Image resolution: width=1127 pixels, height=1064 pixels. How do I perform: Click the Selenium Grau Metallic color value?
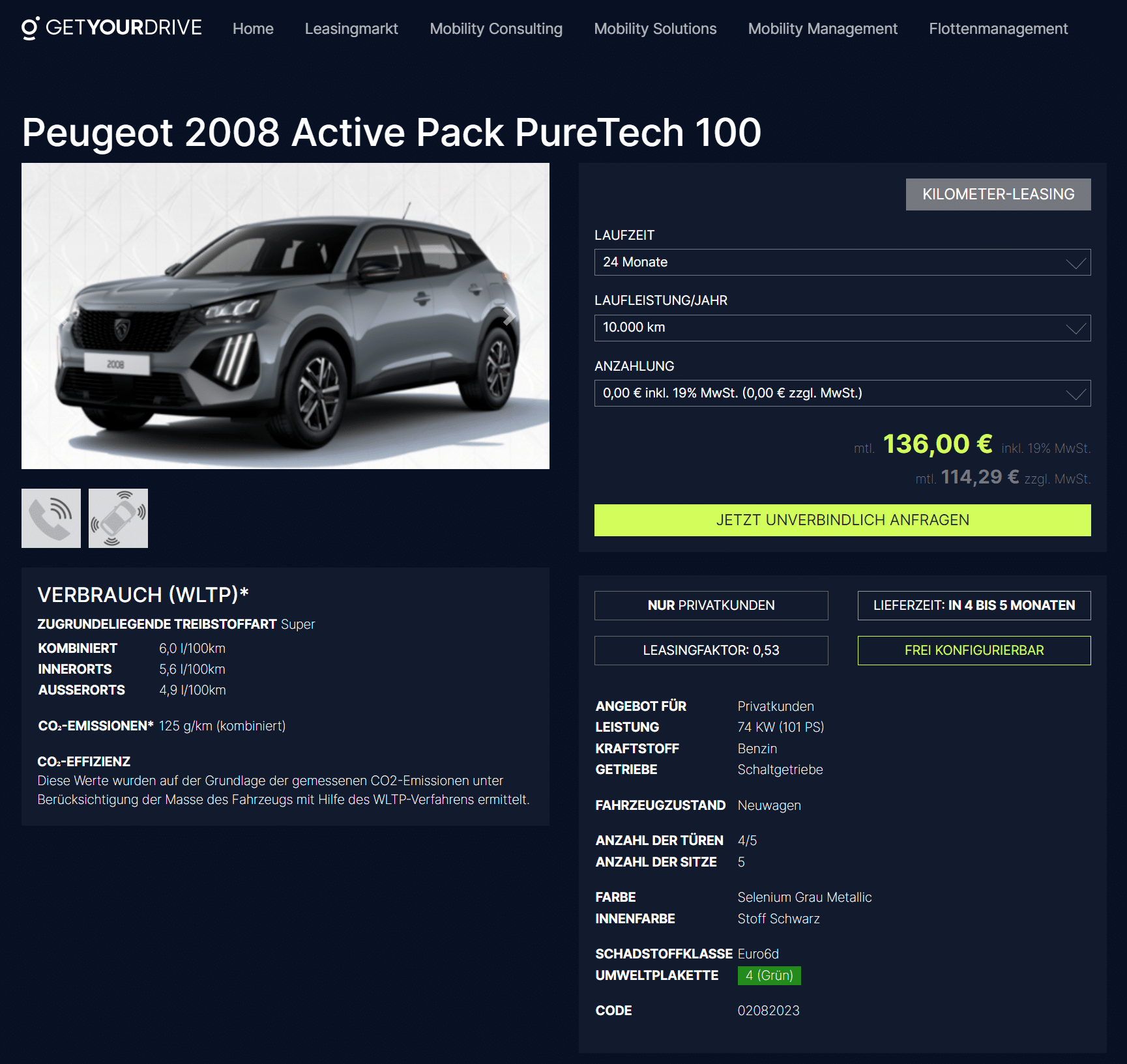pos(804,897)
